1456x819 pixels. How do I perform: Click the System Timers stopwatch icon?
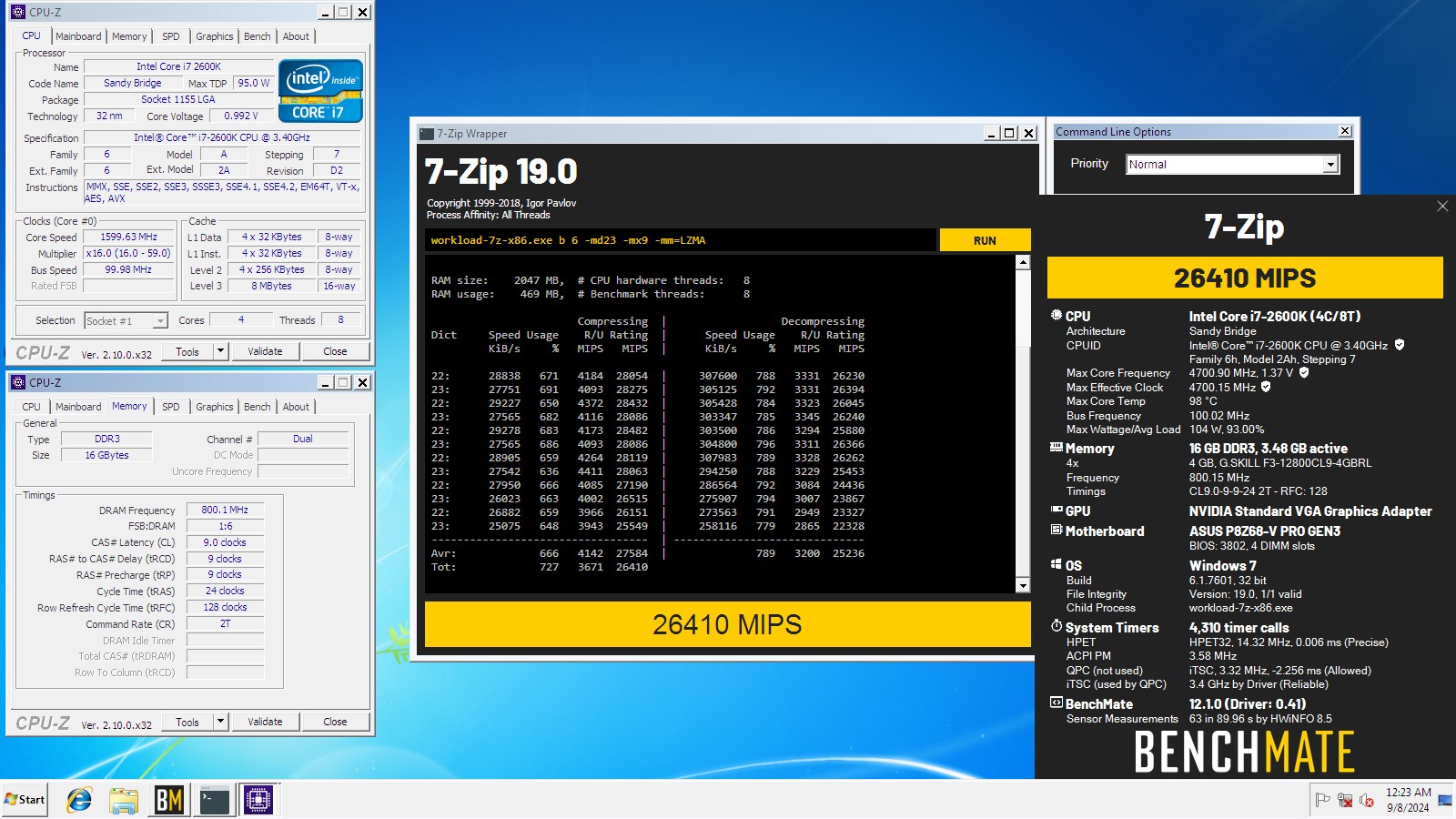[1057, 626]
